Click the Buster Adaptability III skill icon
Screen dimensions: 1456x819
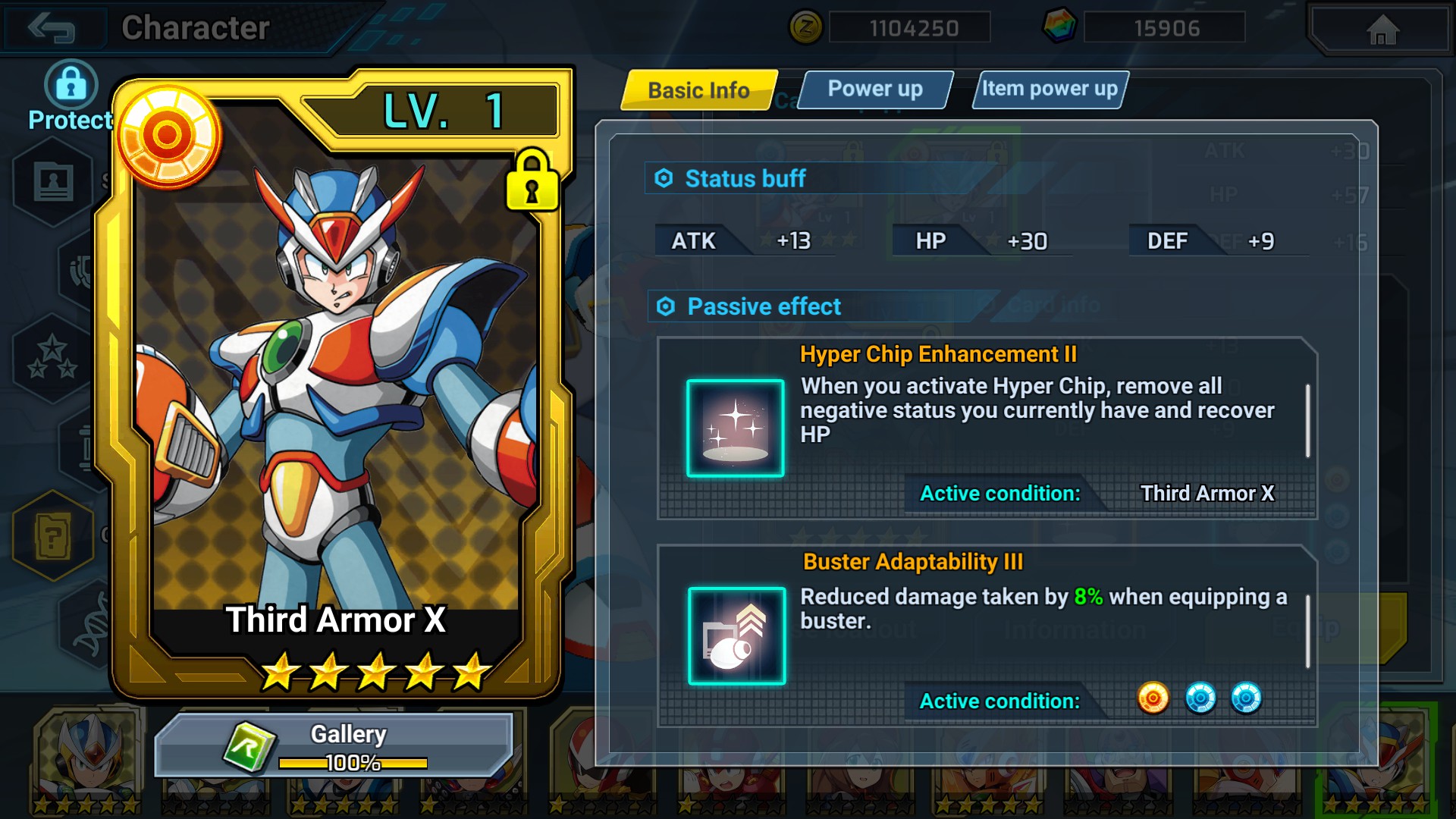736,635
